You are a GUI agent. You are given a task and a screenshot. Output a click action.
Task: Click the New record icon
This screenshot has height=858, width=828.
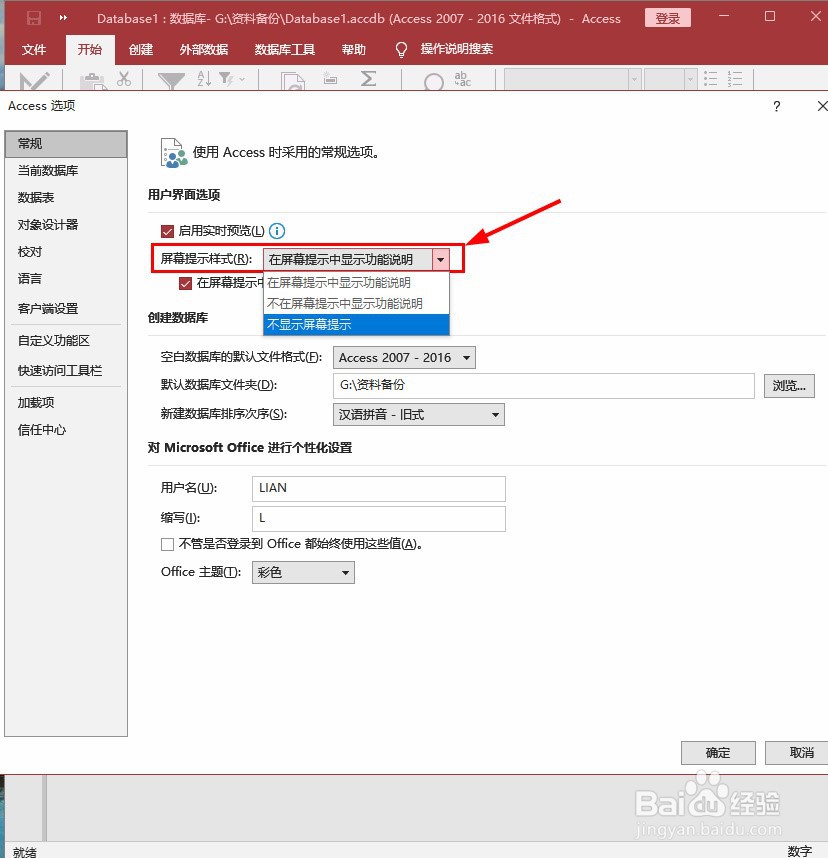(330, 78)
